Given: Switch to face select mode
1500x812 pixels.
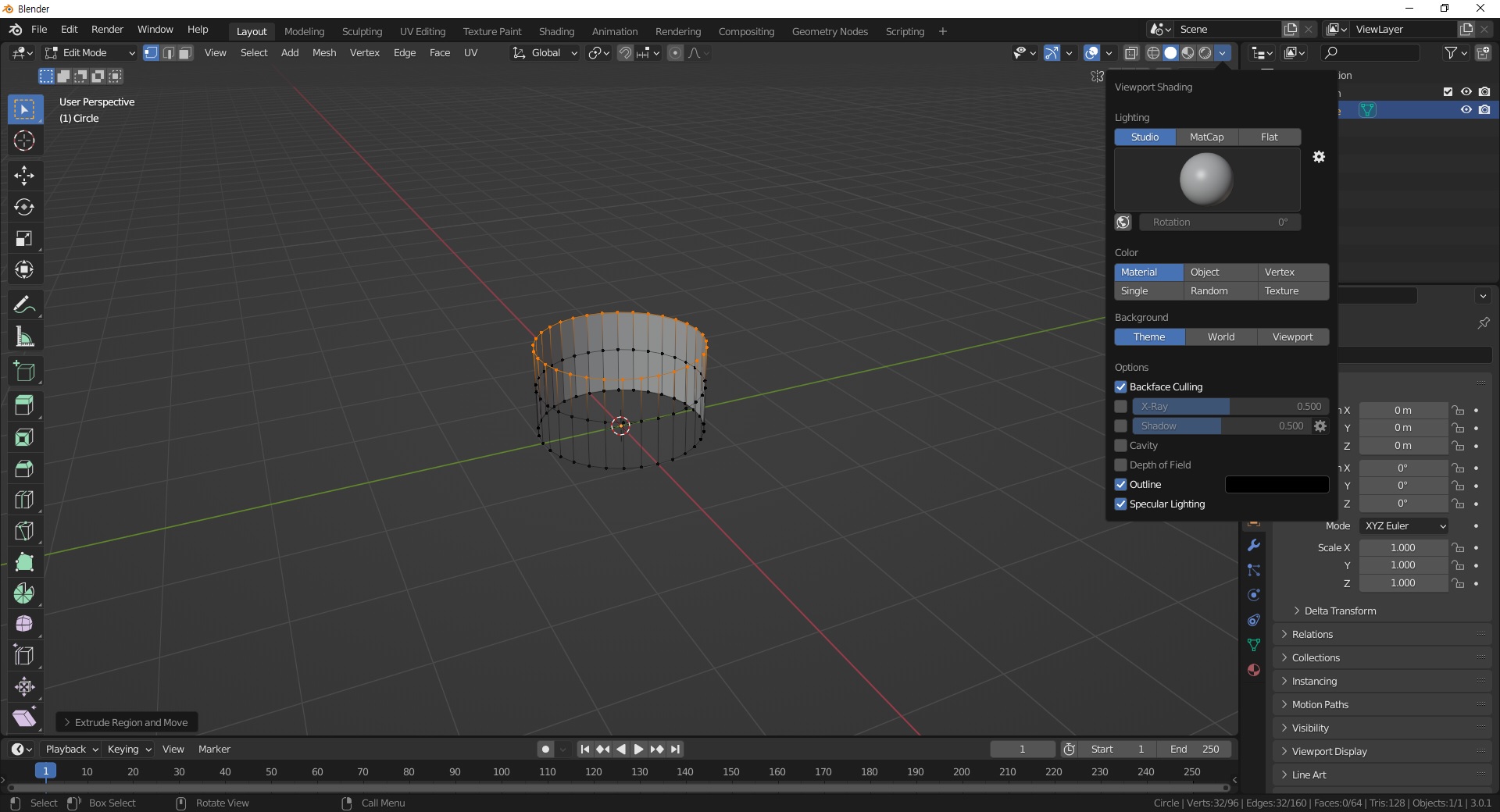Looking at the screenshot, I should [185, 53].
